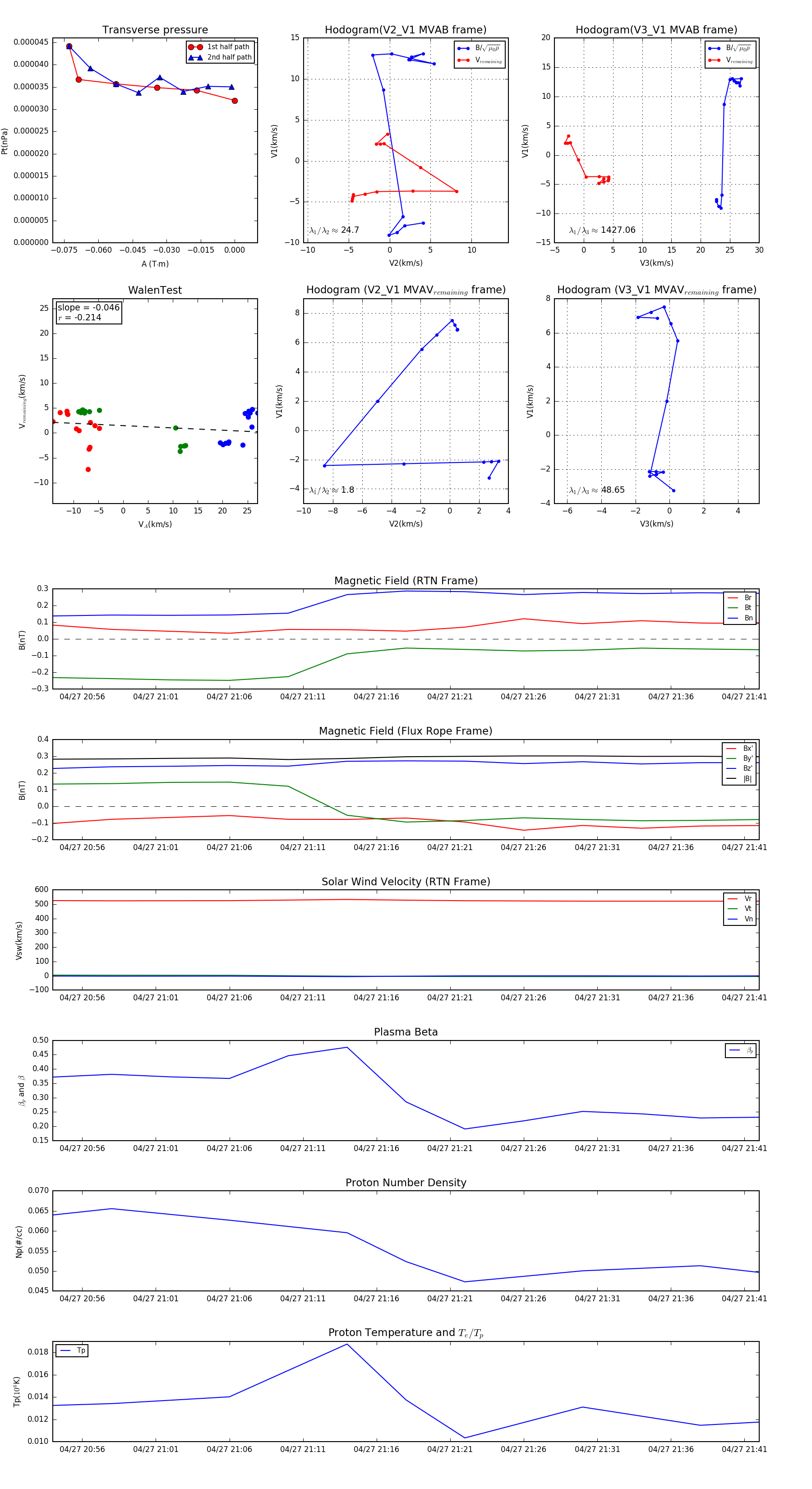Image resolution: width=812 pixels, height=1489 pixels.
Task: Click the 'βp and β' y-axis label
Action: (x=21, y=1091)
